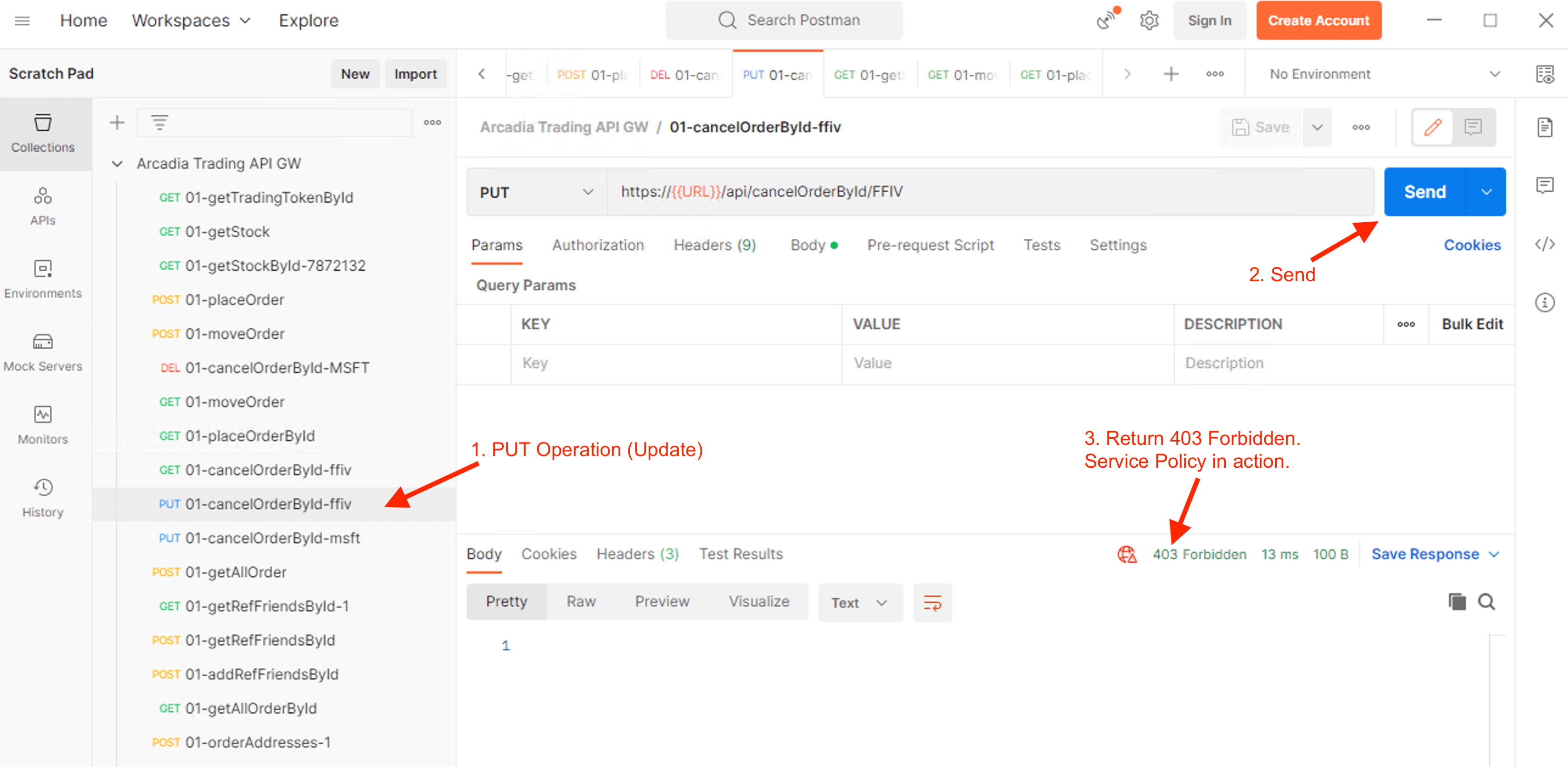Toggle word wrap in response body
The image size is (1568, 767).
point(932,603)
